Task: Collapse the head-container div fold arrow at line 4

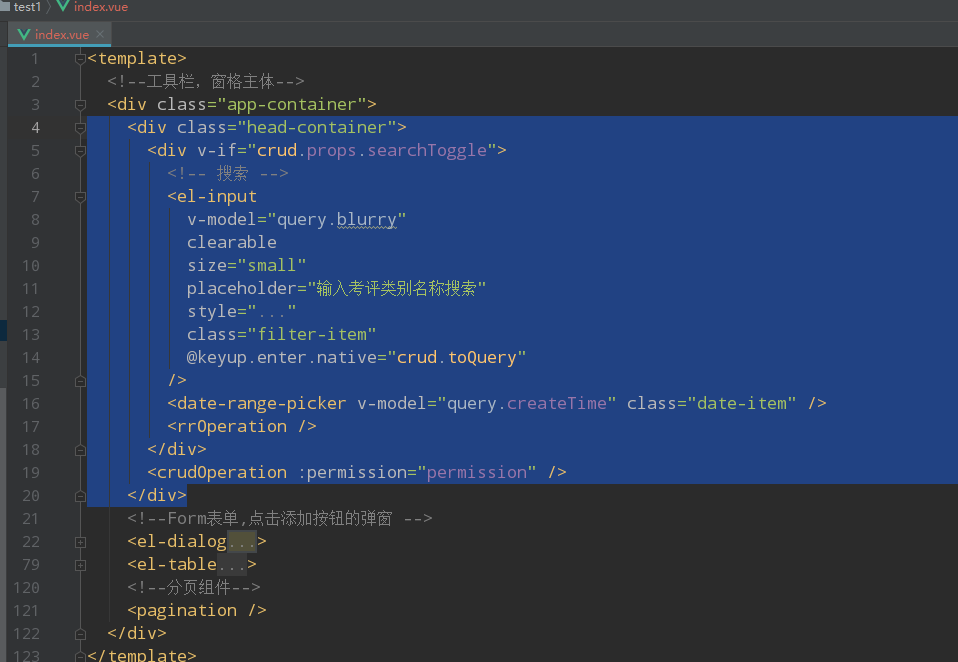Action: tap(80, 127)
